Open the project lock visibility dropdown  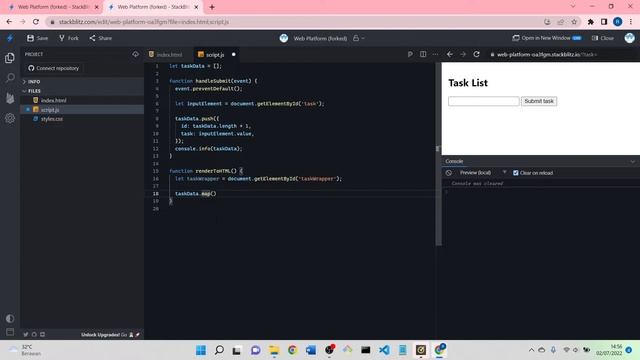[358, 38]
